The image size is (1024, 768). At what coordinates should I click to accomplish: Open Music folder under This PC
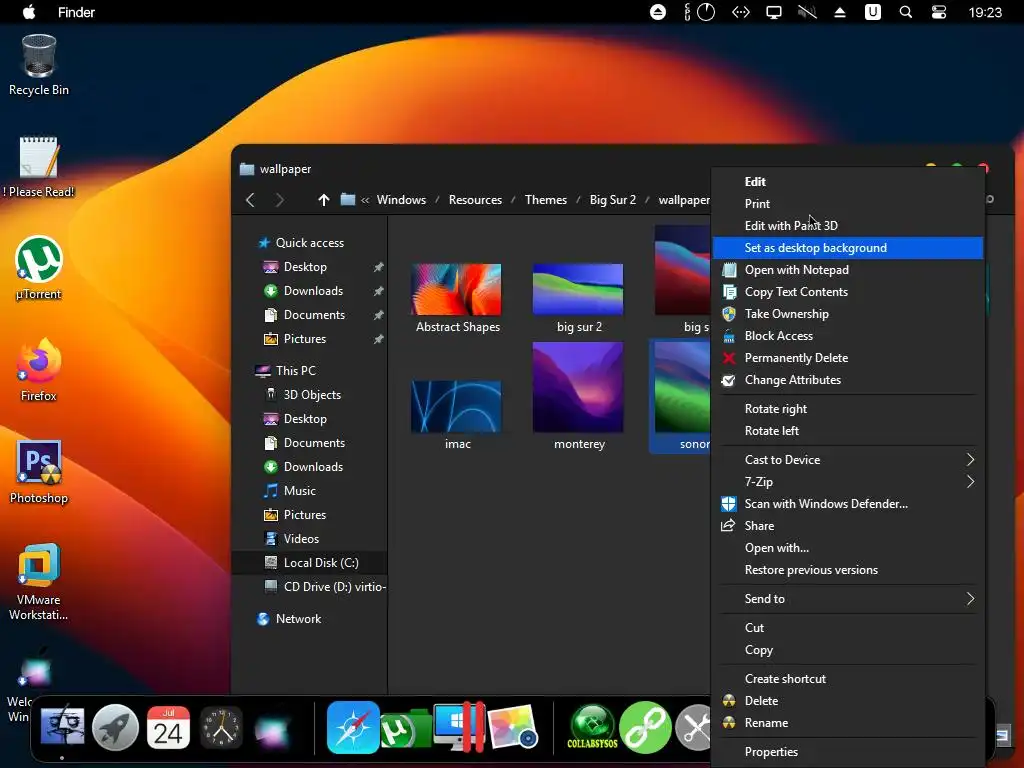pos(299,491)
